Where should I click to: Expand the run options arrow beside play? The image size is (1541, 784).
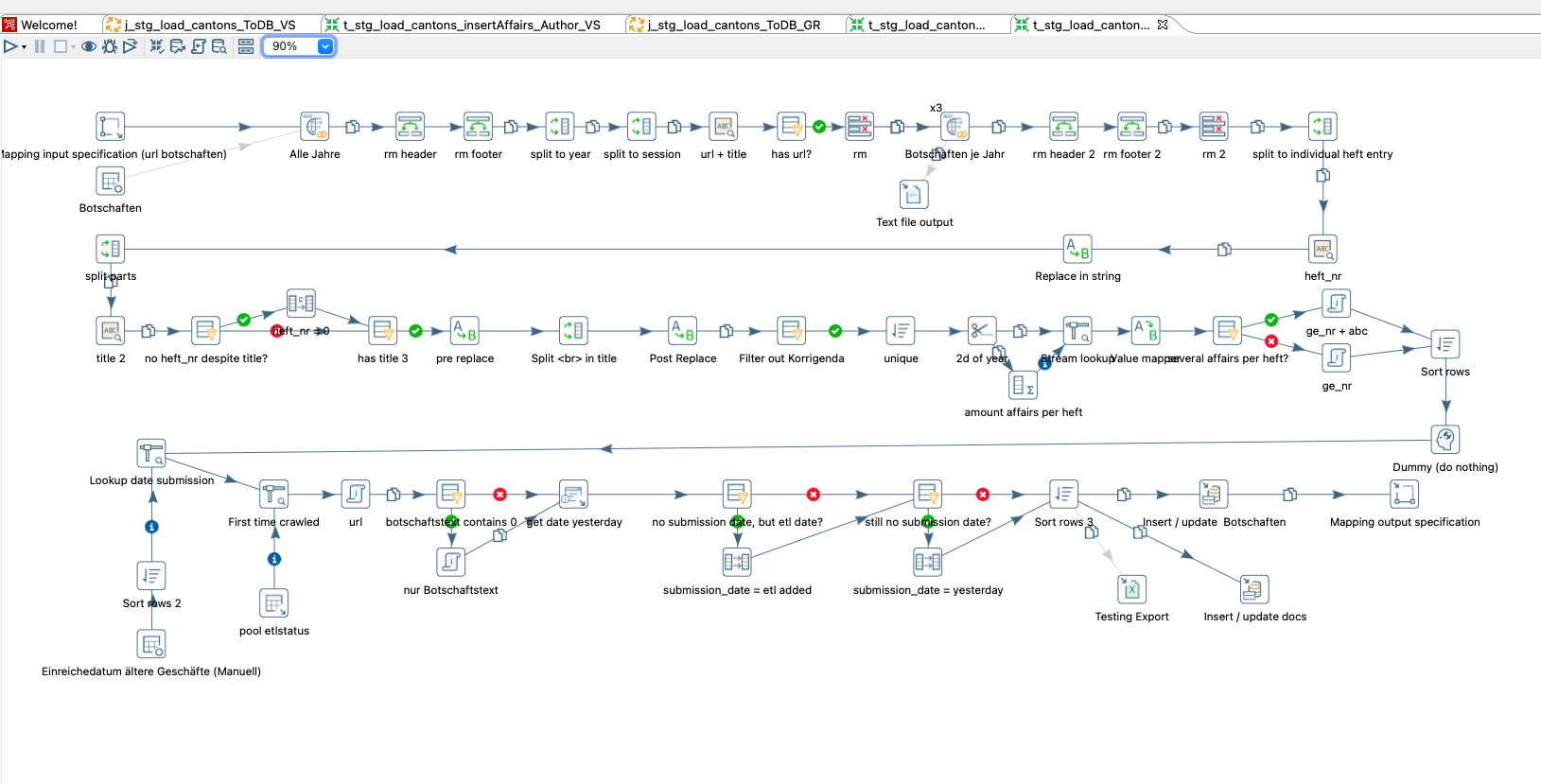(24, 47)
